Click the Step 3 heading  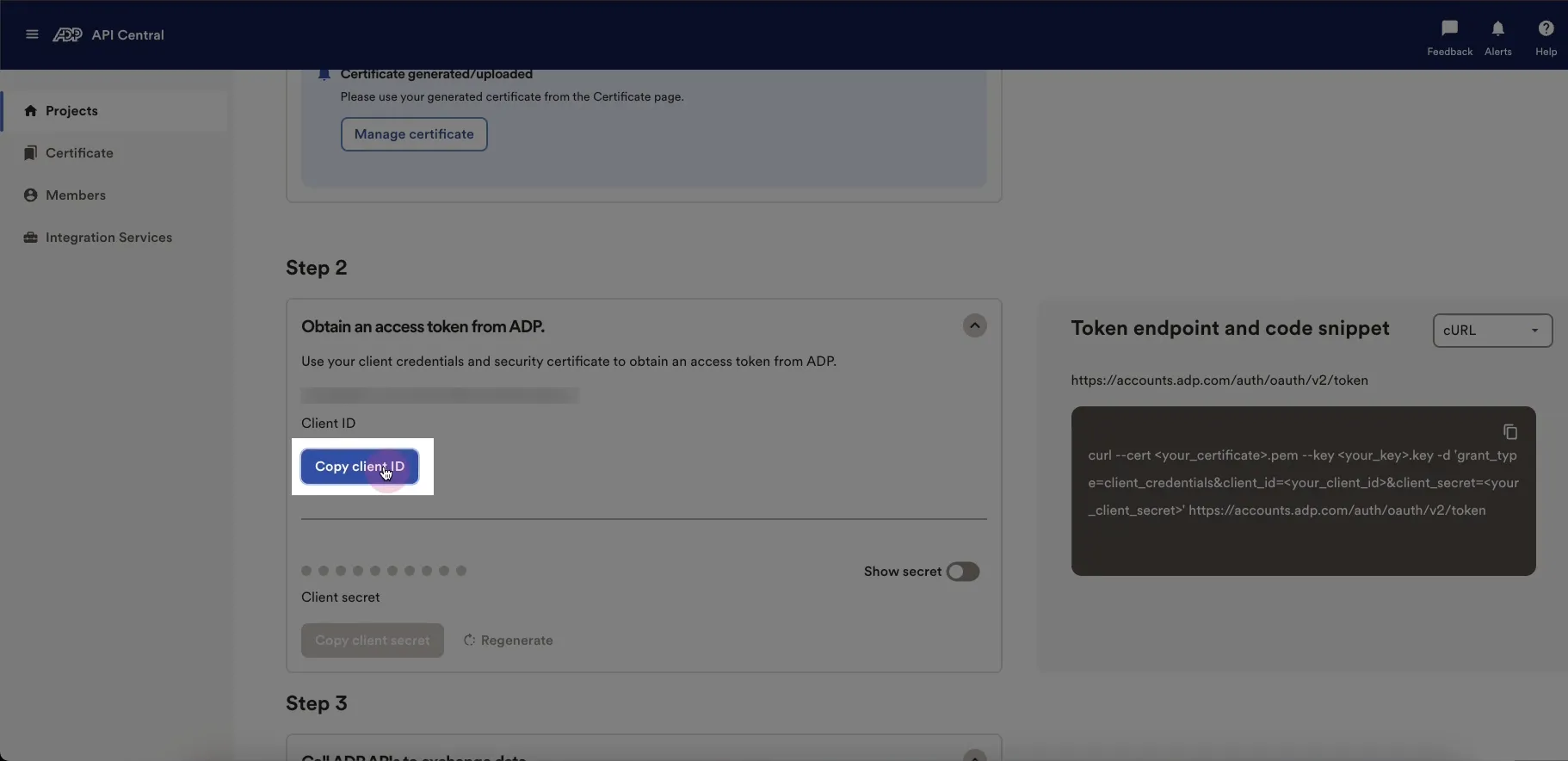pos(316,703)
